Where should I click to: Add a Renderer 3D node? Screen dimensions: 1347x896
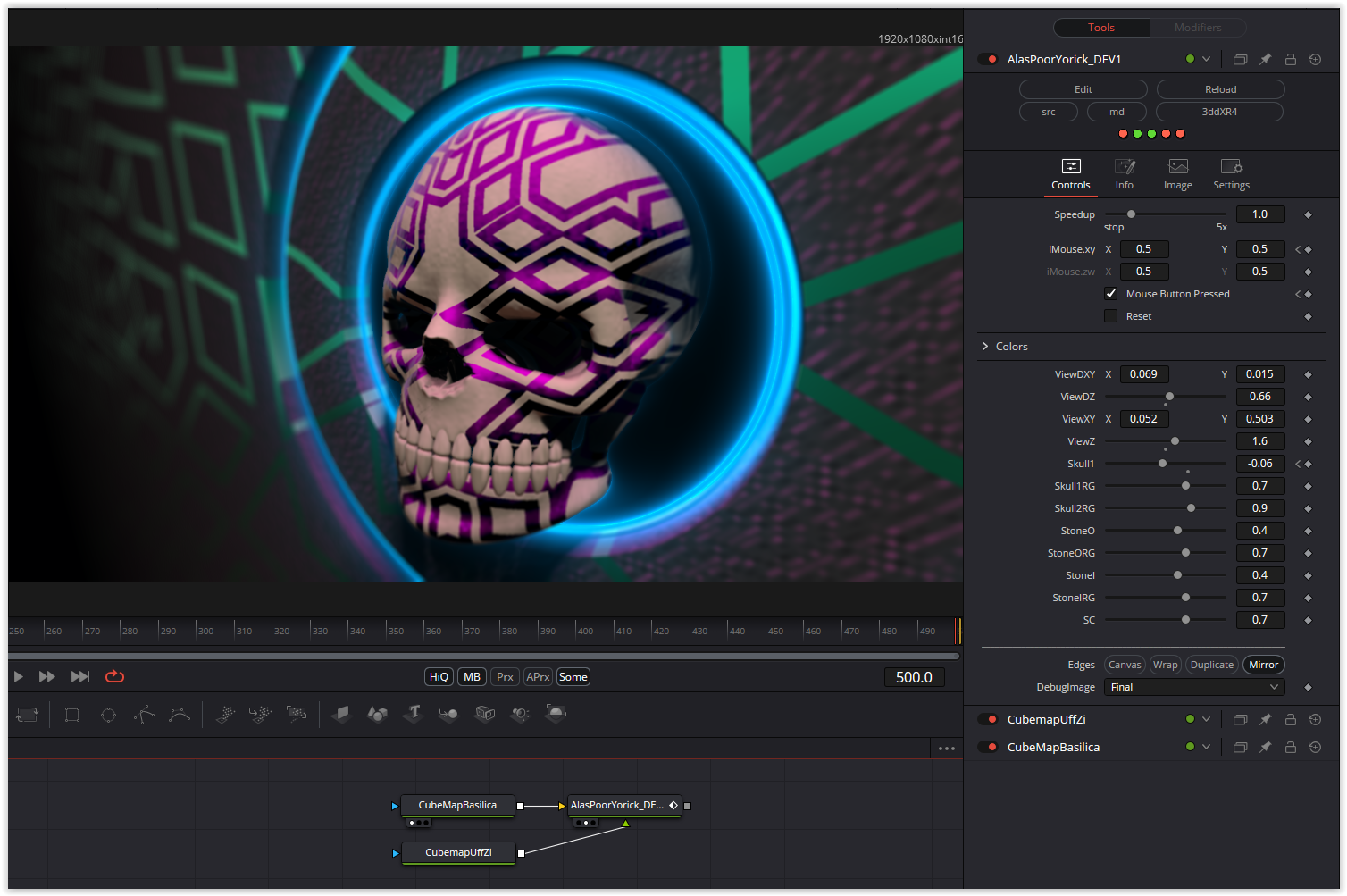point(556,714)
